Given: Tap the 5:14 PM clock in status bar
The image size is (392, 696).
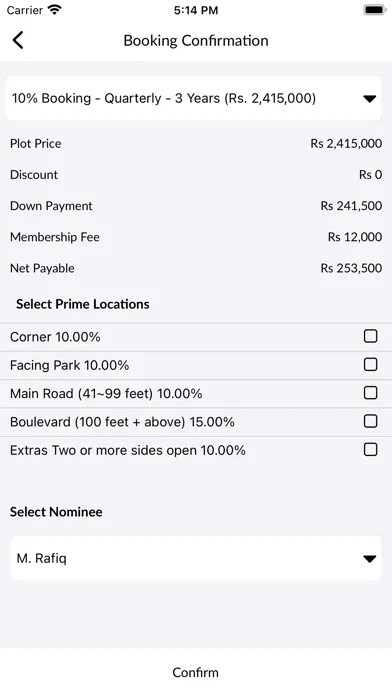Looking at the screenshot, I should point(196,10).
